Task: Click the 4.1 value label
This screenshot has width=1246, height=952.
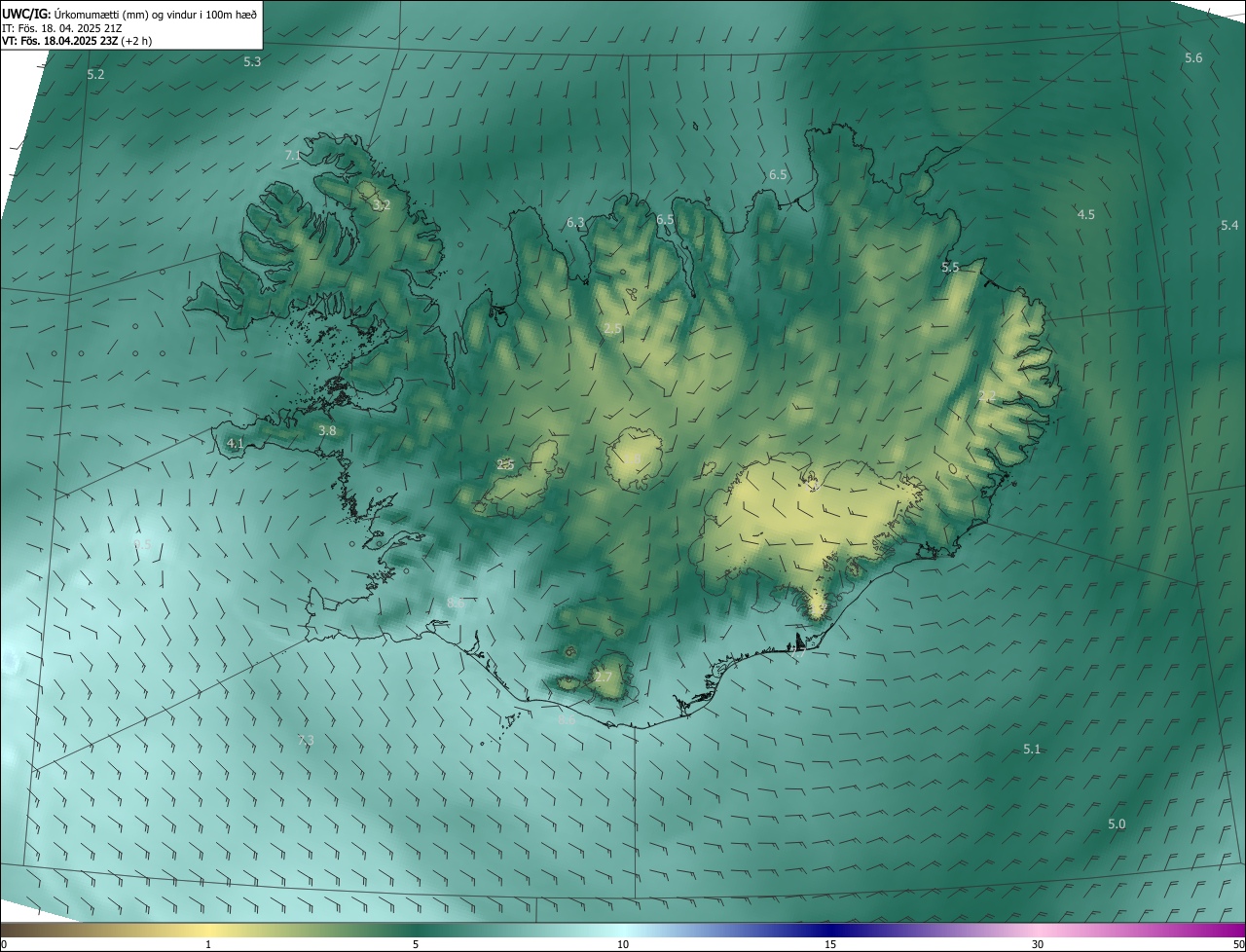Action: pyautogui.click(x=235, y=443)
